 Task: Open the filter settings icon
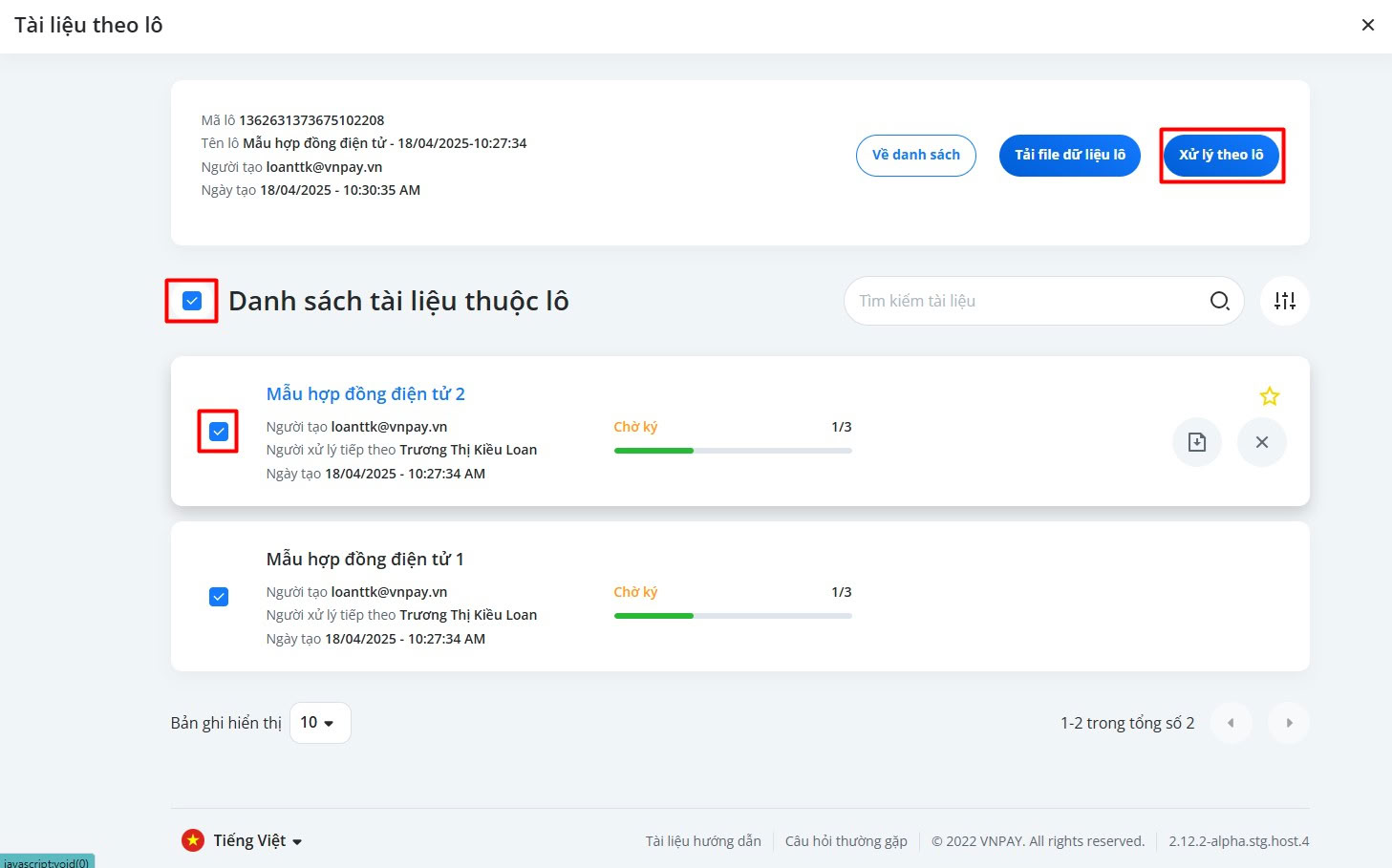1284,301
